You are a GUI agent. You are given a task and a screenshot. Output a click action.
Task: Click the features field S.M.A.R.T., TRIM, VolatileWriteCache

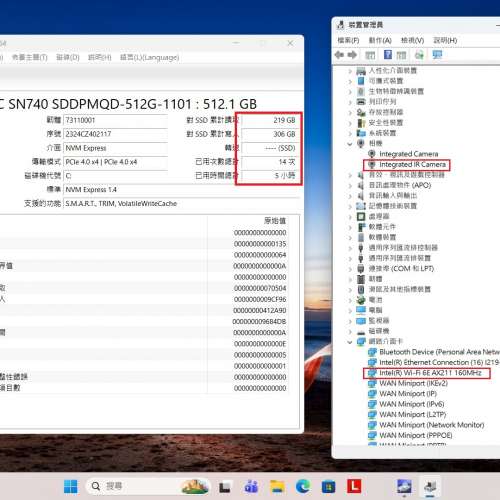tap(181, 204)
